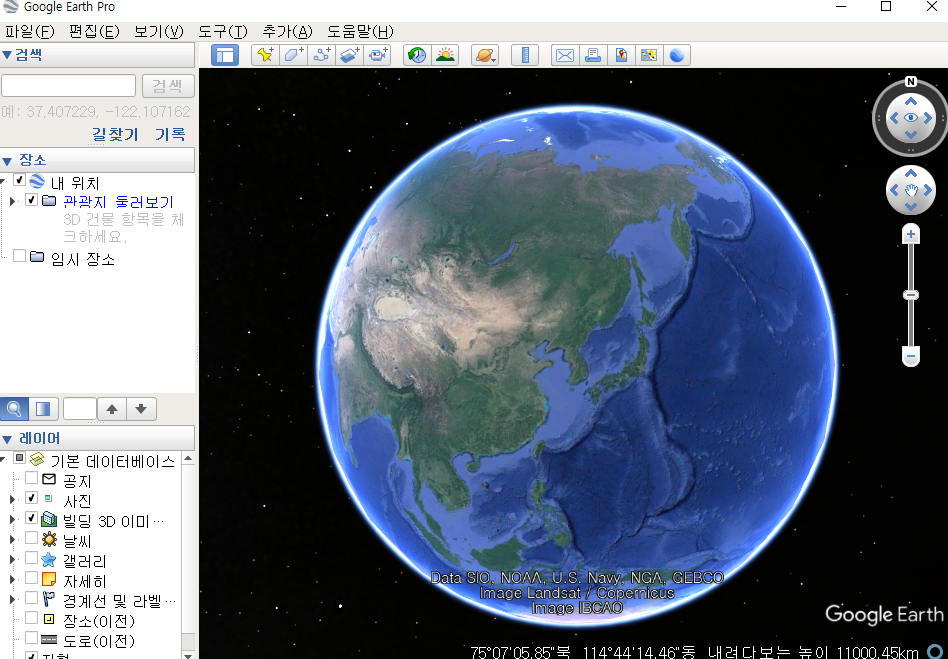Click the magnifier search-places icon
This screenshot has width=948, height=659.
pos(14,409)
